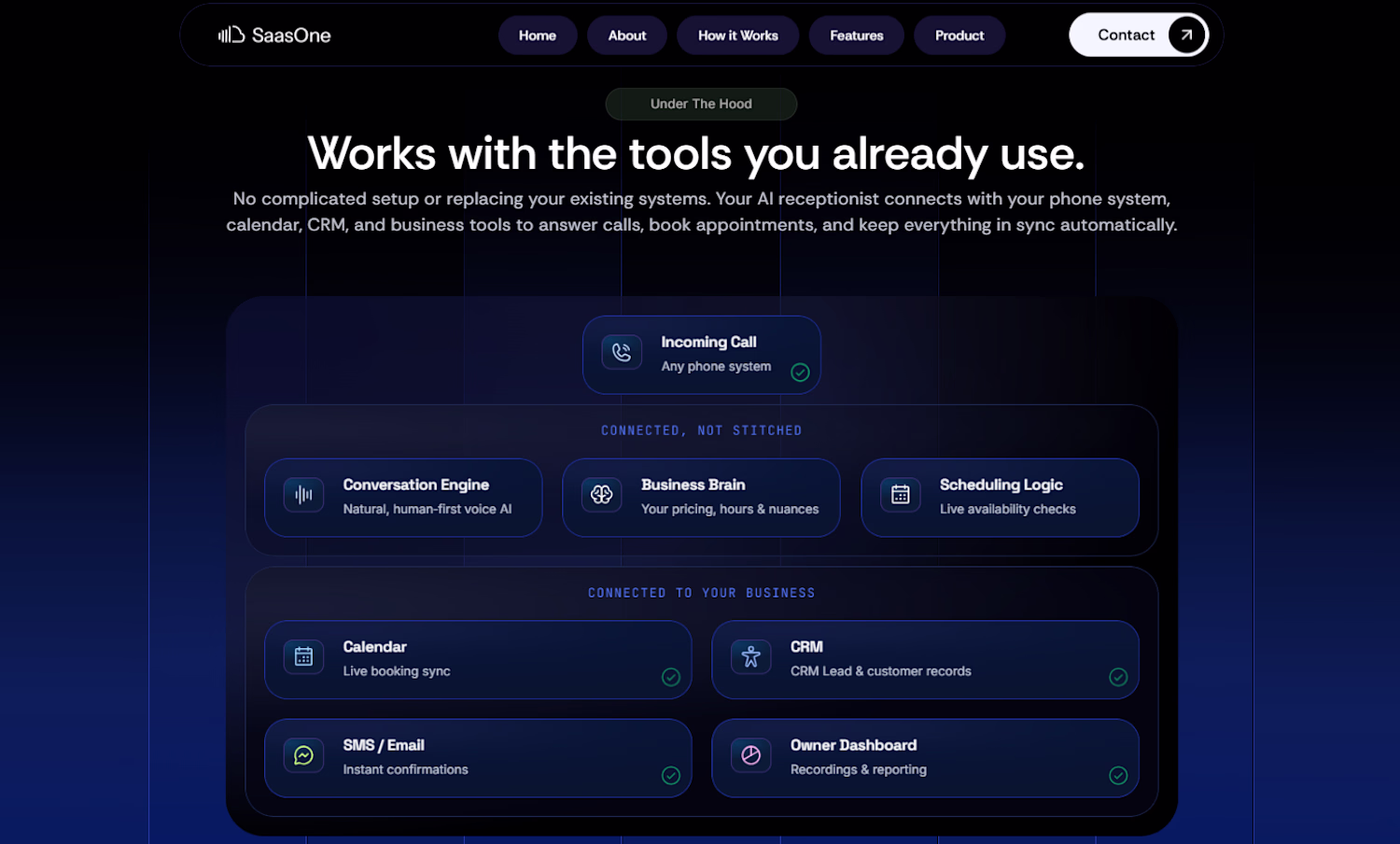Viewport: 1400px width, 844px height.
Task: Select the Incoming Call title
Action: pyautogui.click(x=708, y=342)
